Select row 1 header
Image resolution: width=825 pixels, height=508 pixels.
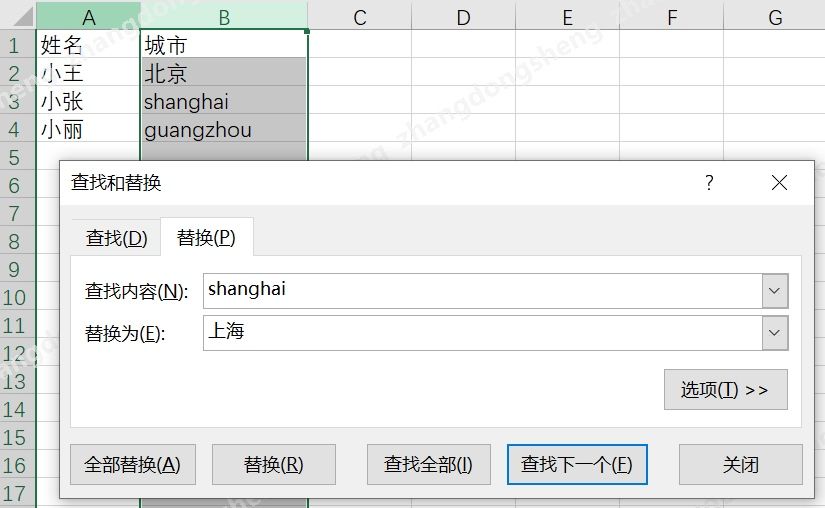(x=14, y=45)
